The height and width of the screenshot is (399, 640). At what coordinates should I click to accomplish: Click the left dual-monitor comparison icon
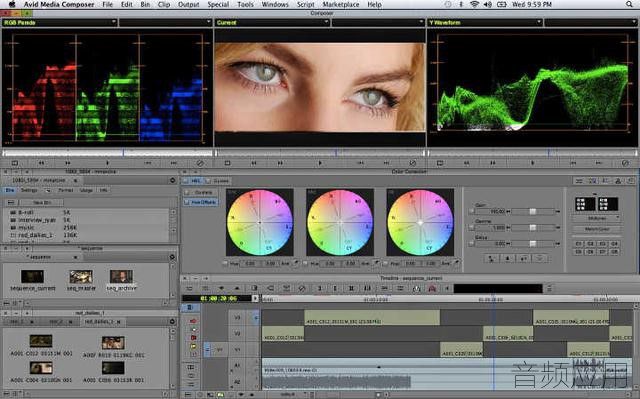(x=585, y=204)
